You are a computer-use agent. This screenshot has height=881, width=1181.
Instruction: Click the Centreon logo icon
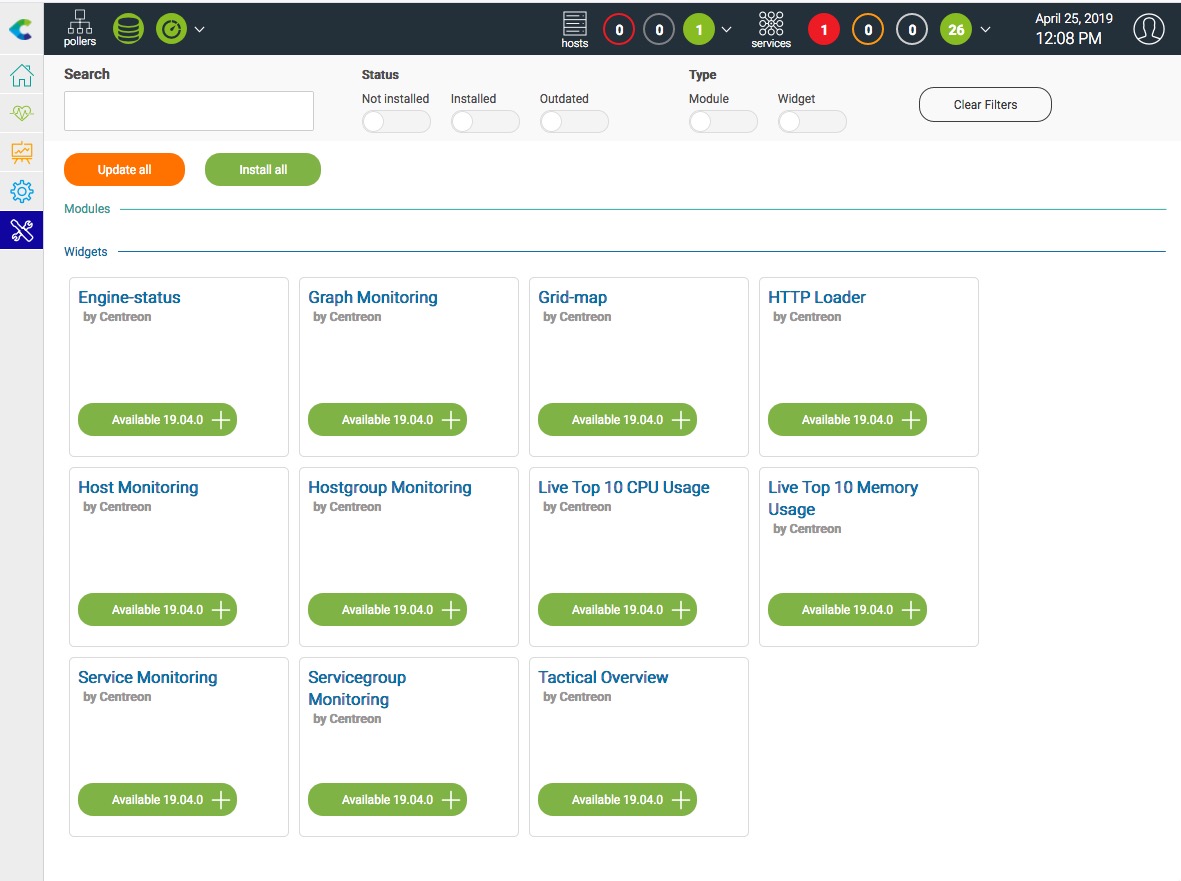(x=21, y=29)
